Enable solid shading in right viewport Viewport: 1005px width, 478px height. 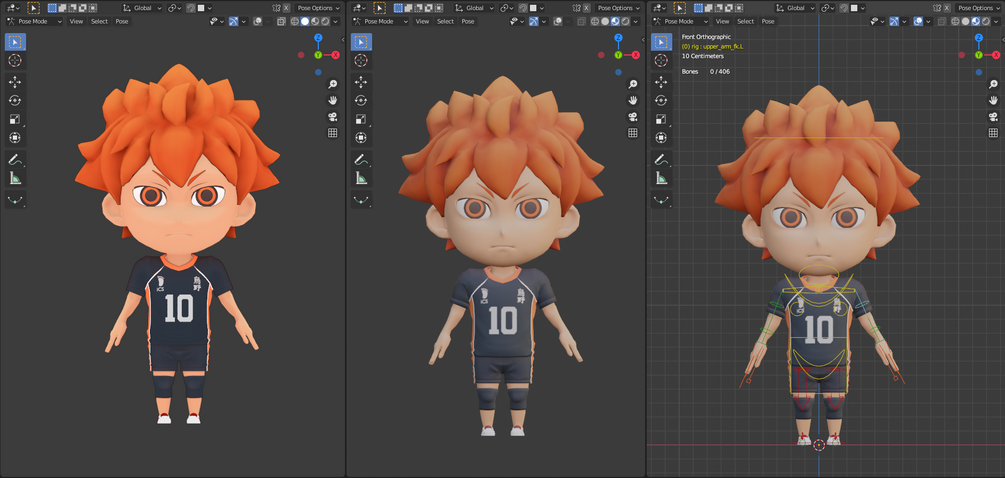pos(966,21)
